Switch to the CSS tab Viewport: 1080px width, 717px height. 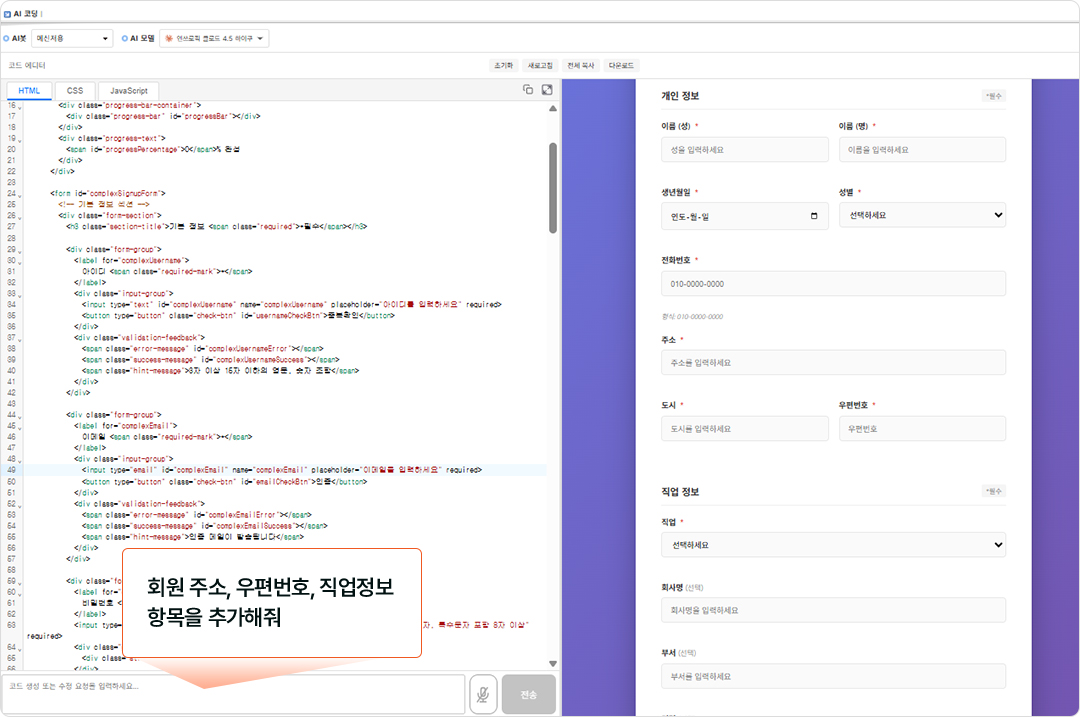tap(75, 91)
